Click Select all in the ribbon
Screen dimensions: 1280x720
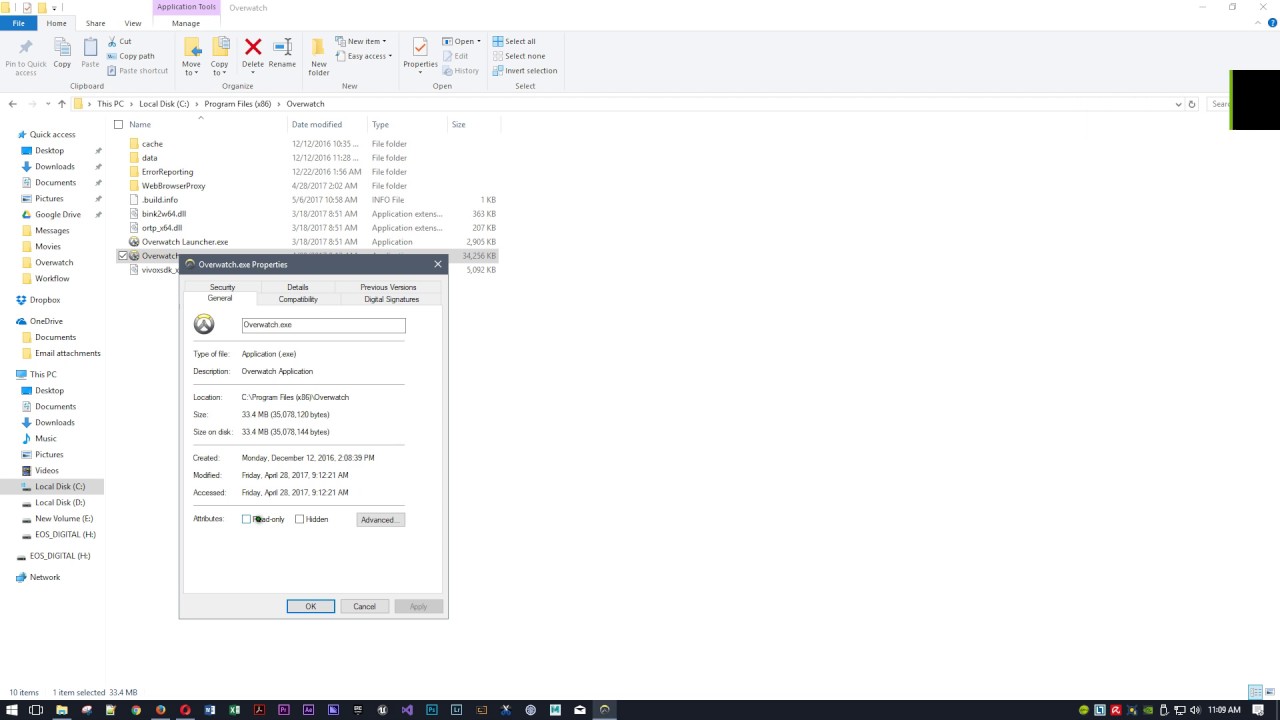point(514,41)
